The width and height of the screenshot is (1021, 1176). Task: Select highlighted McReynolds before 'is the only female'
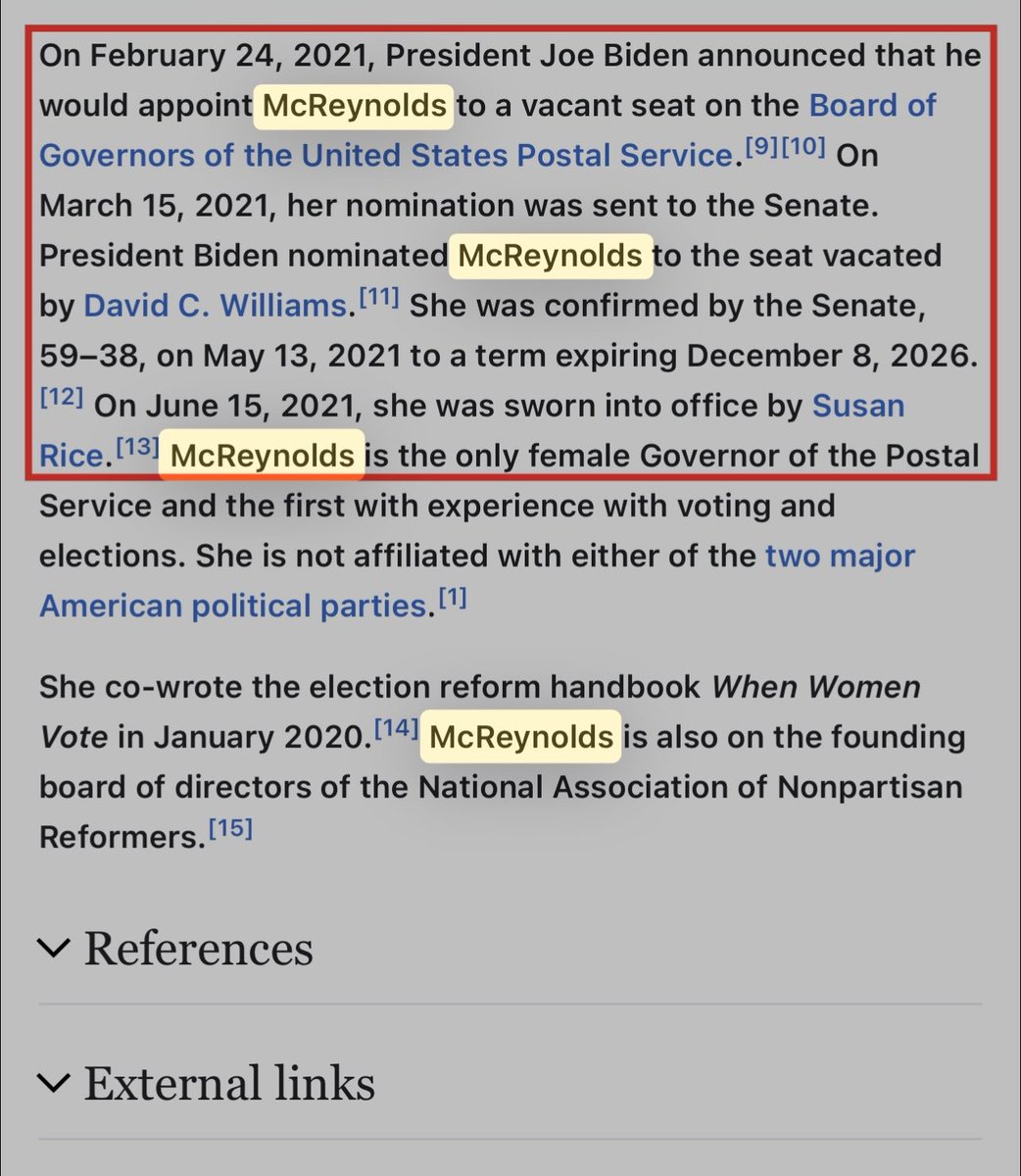point(262,456)
